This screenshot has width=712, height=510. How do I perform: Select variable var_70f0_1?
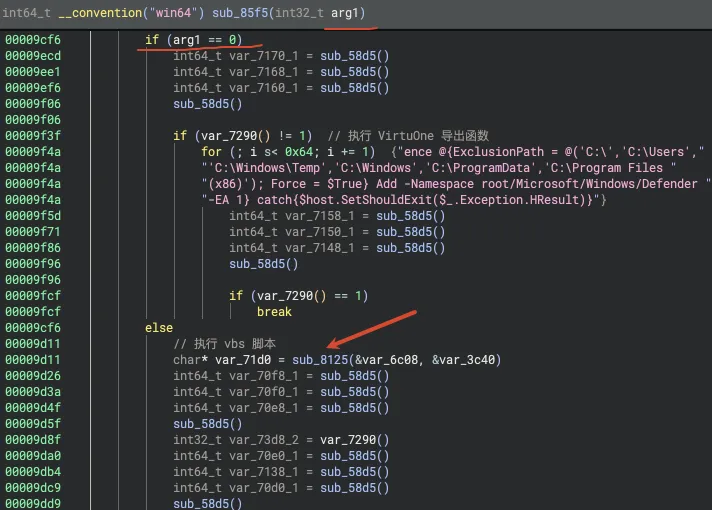(264, 391)
